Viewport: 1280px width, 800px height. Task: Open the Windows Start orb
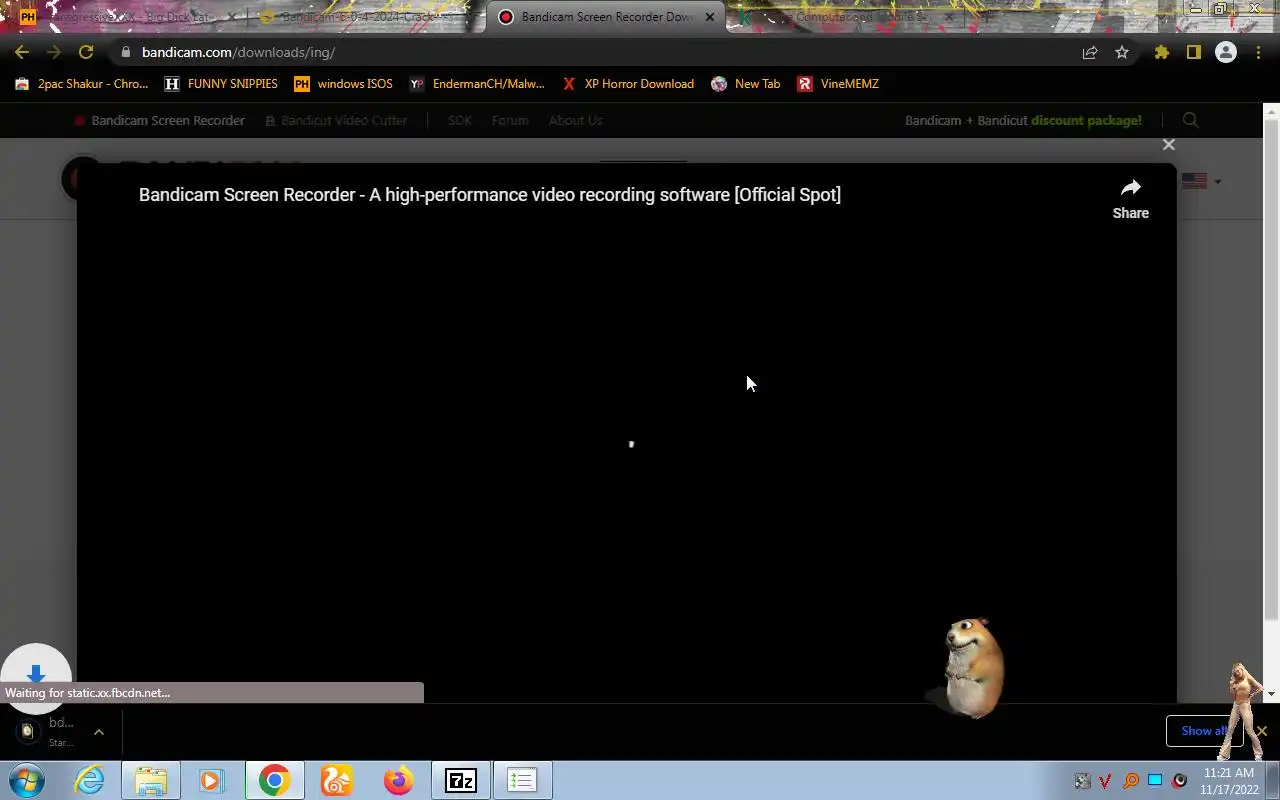pos(26,780)
